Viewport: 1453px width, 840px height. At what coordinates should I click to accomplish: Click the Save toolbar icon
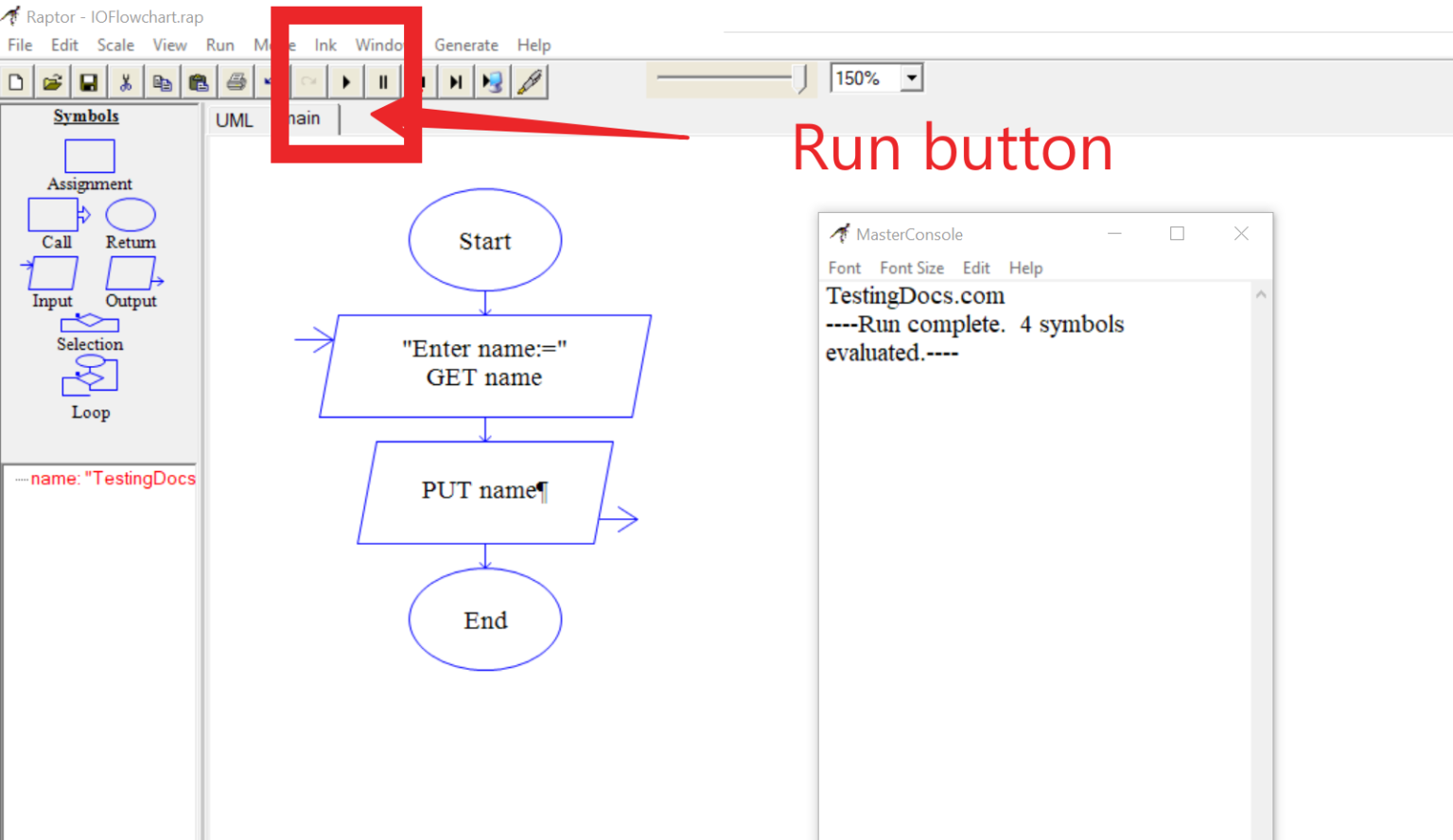point(88,81)
